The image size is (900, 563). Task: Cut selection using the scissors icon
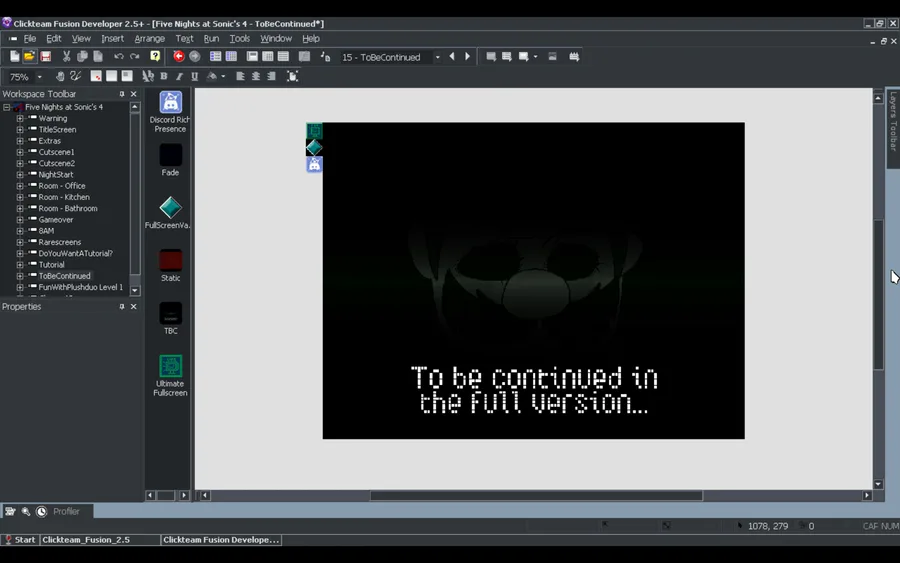(x=66, y=56)
